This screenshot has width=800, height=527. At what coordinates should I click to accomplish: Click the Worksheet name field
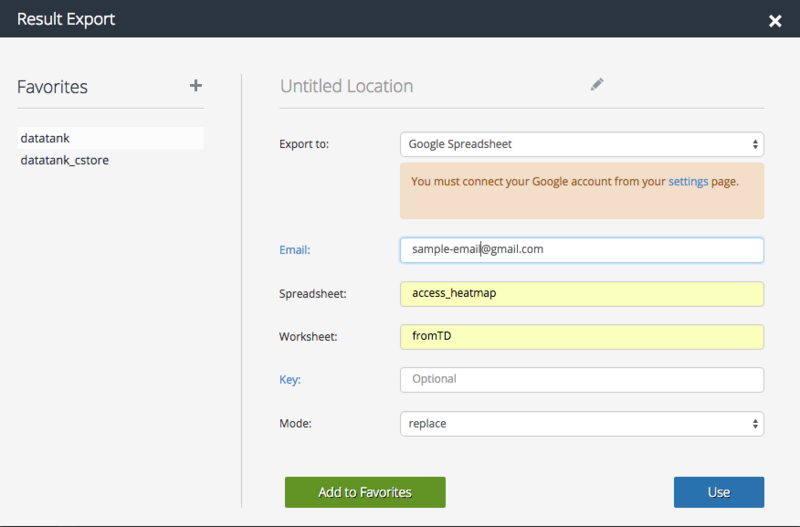(x=581, y=337)
